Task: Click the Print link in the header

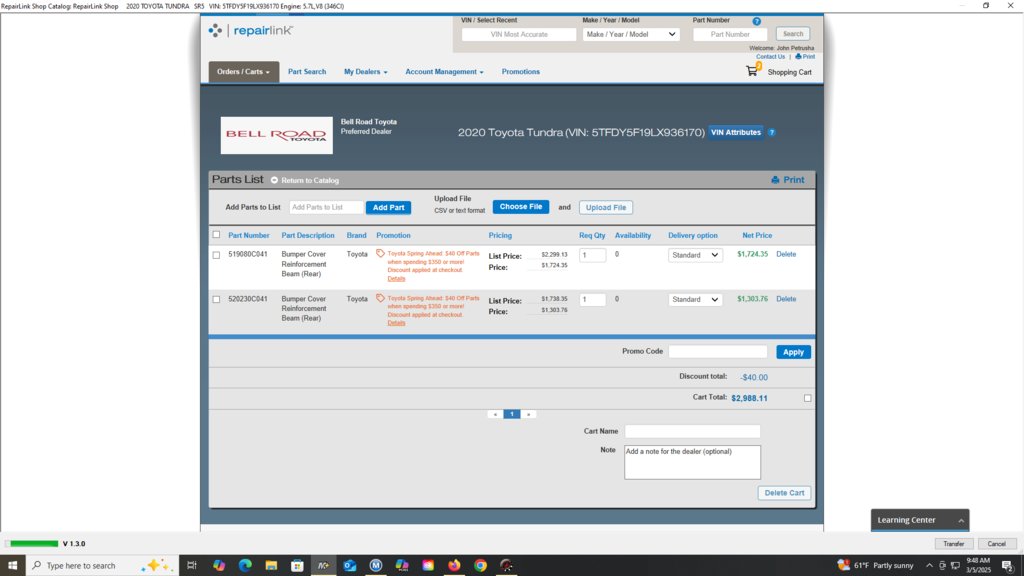Action: coord(805,57)
